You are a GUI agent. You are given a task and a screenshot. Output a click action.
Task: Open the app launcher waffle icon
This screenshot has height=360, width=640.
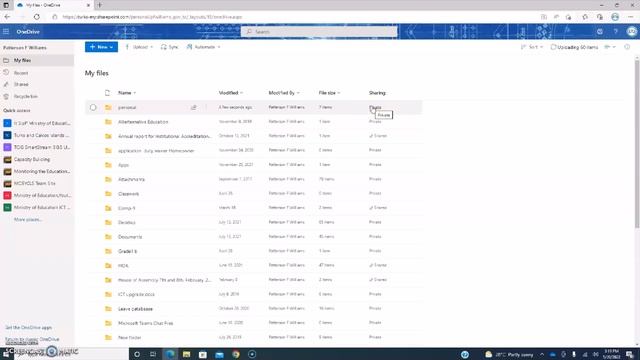[6, 31]
